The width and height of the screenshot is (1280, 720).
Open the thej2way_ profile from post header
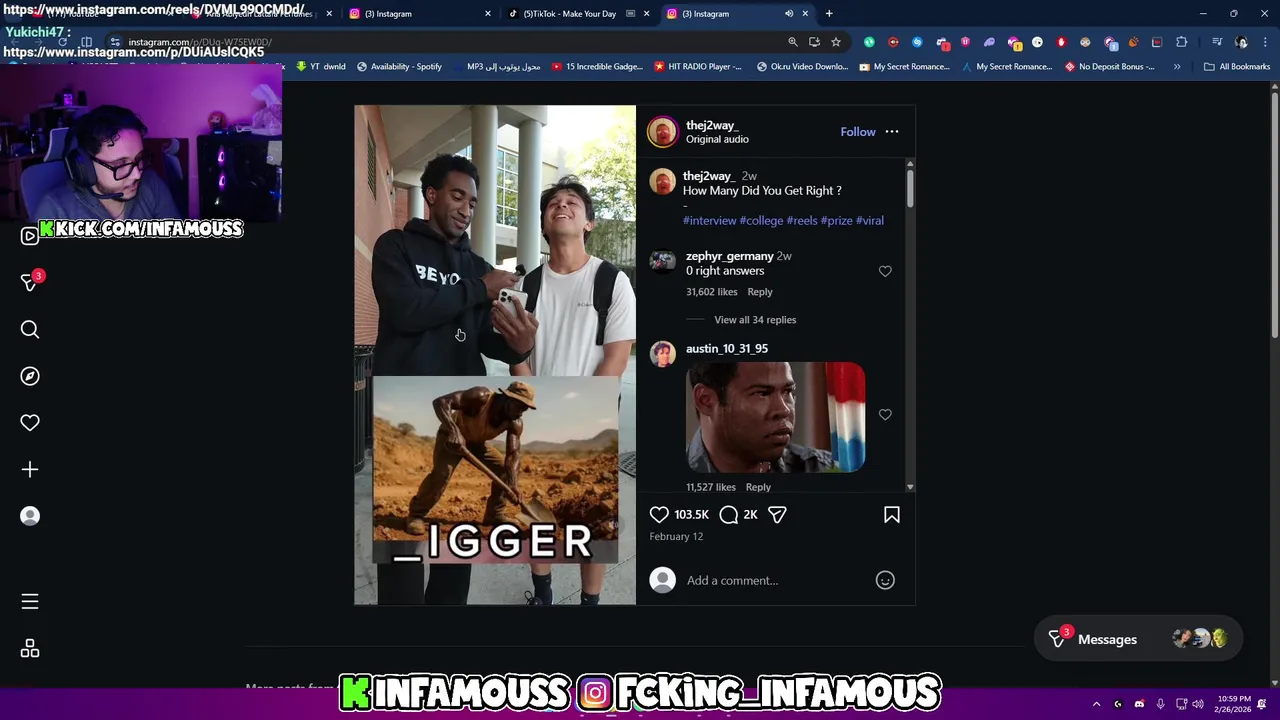tap(712, 125)
